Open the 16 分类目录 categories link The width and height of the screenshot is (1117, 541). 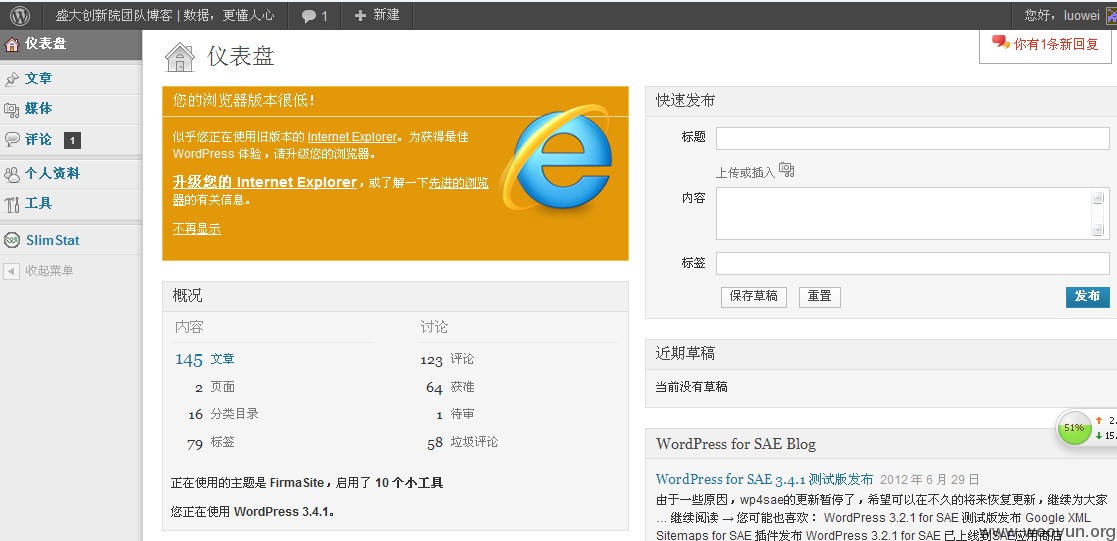click(x=223, y=414)
